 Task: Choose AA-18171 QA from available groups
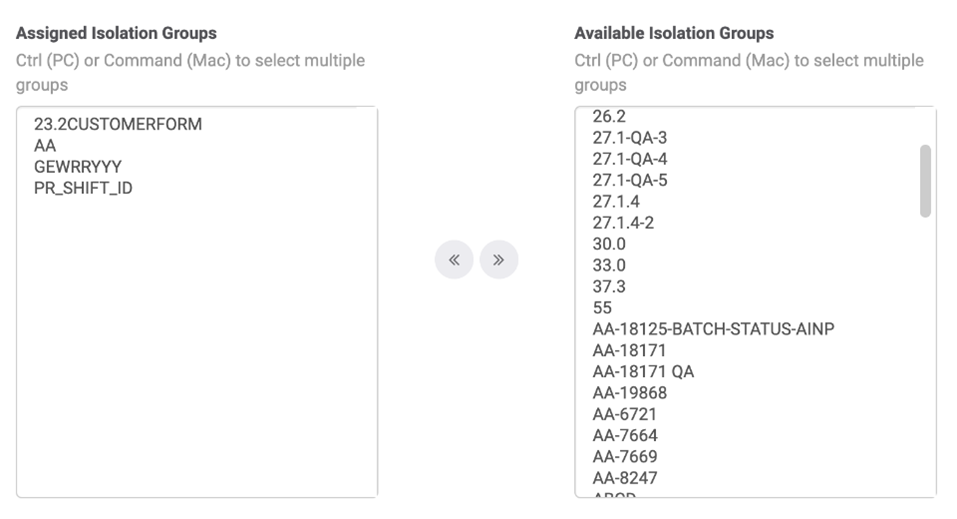[643, 371]
